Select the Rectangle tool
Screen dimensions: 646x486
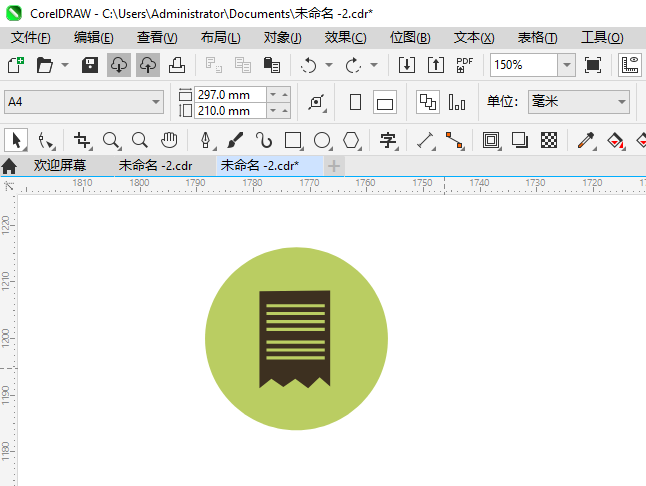[x=293, y=140]
